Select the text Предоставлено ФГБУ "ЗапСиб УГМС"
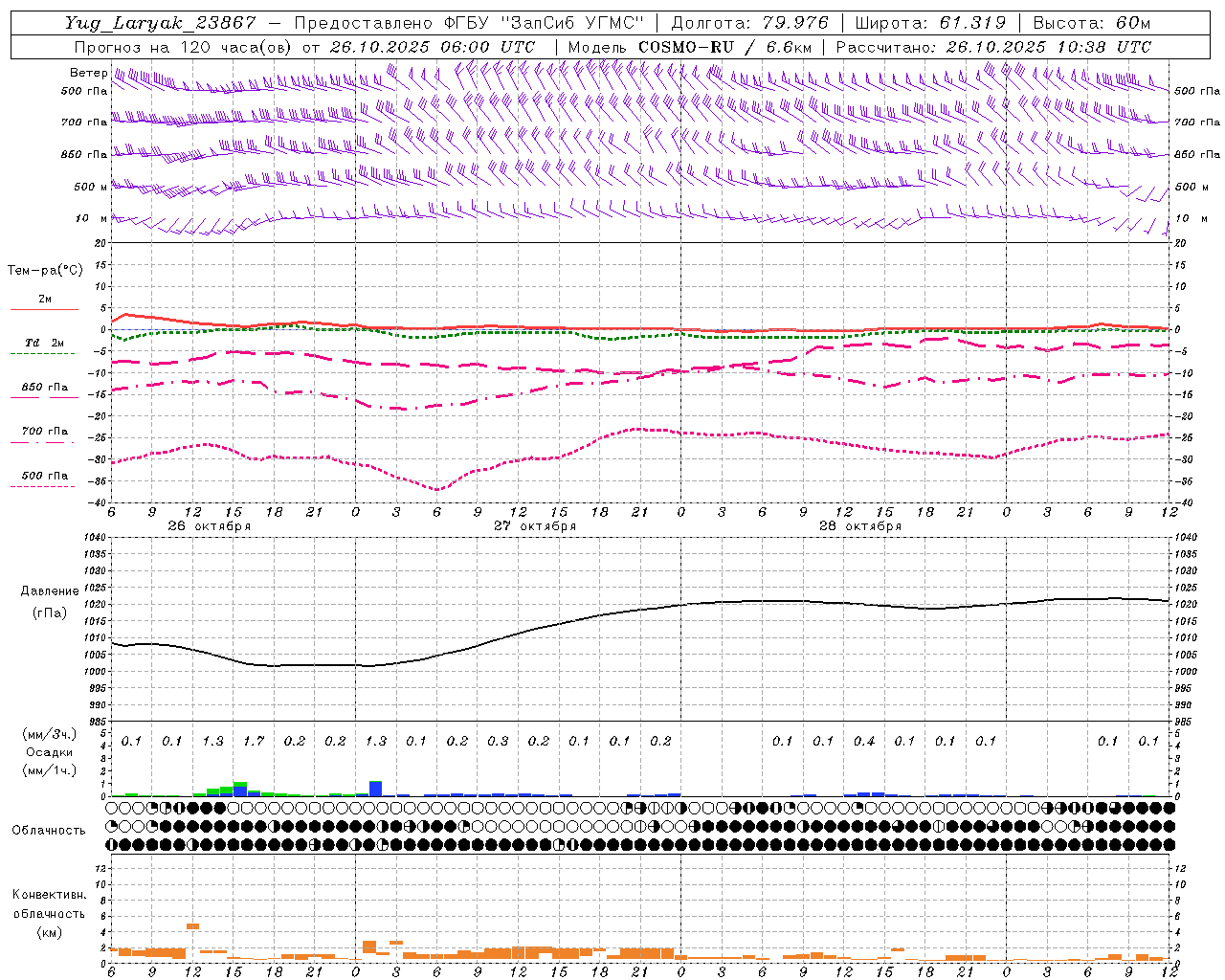1225x980 pixels. tap(469, 23)
